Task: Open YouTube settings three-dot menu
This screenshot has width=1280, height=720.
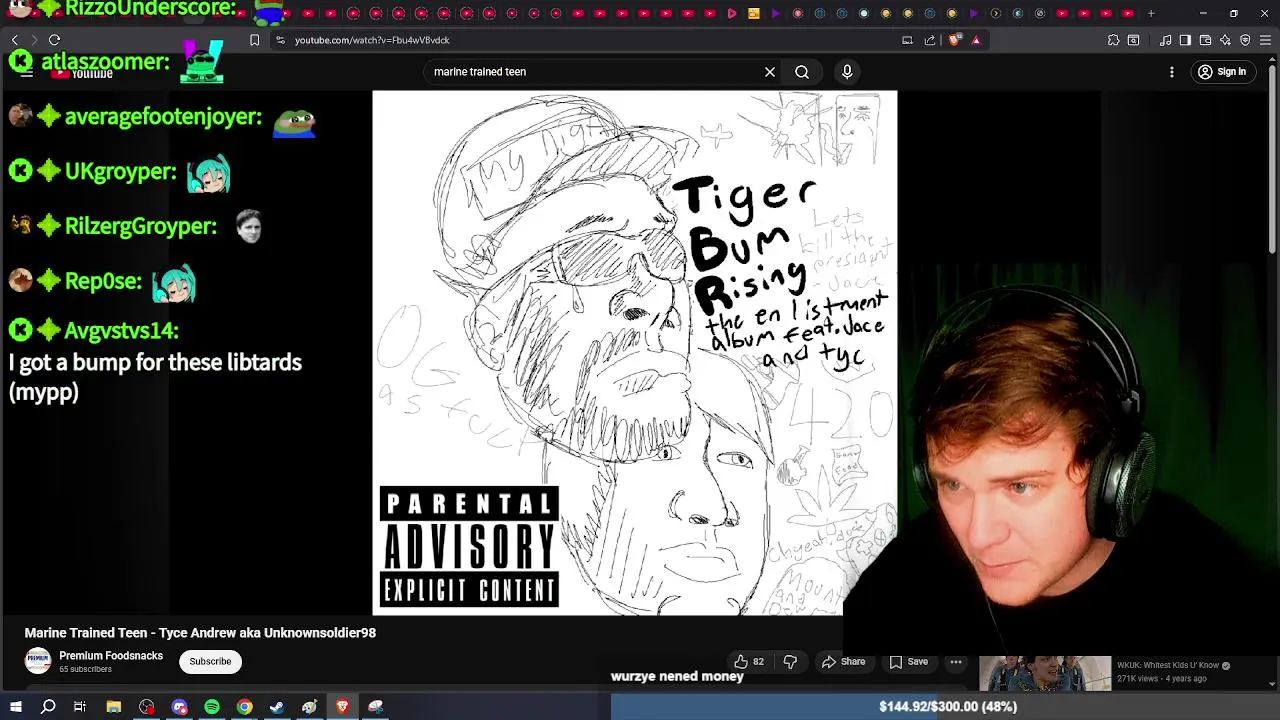Action: (1172, 72)
